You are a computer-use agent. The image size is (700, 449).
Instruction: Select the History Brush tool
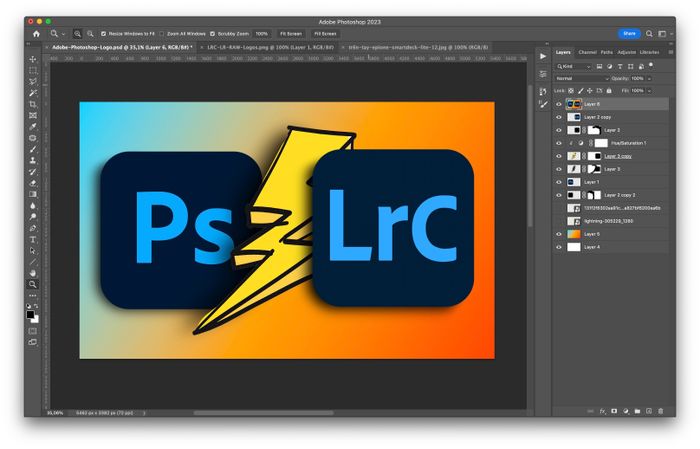click(x=33, y=172)
